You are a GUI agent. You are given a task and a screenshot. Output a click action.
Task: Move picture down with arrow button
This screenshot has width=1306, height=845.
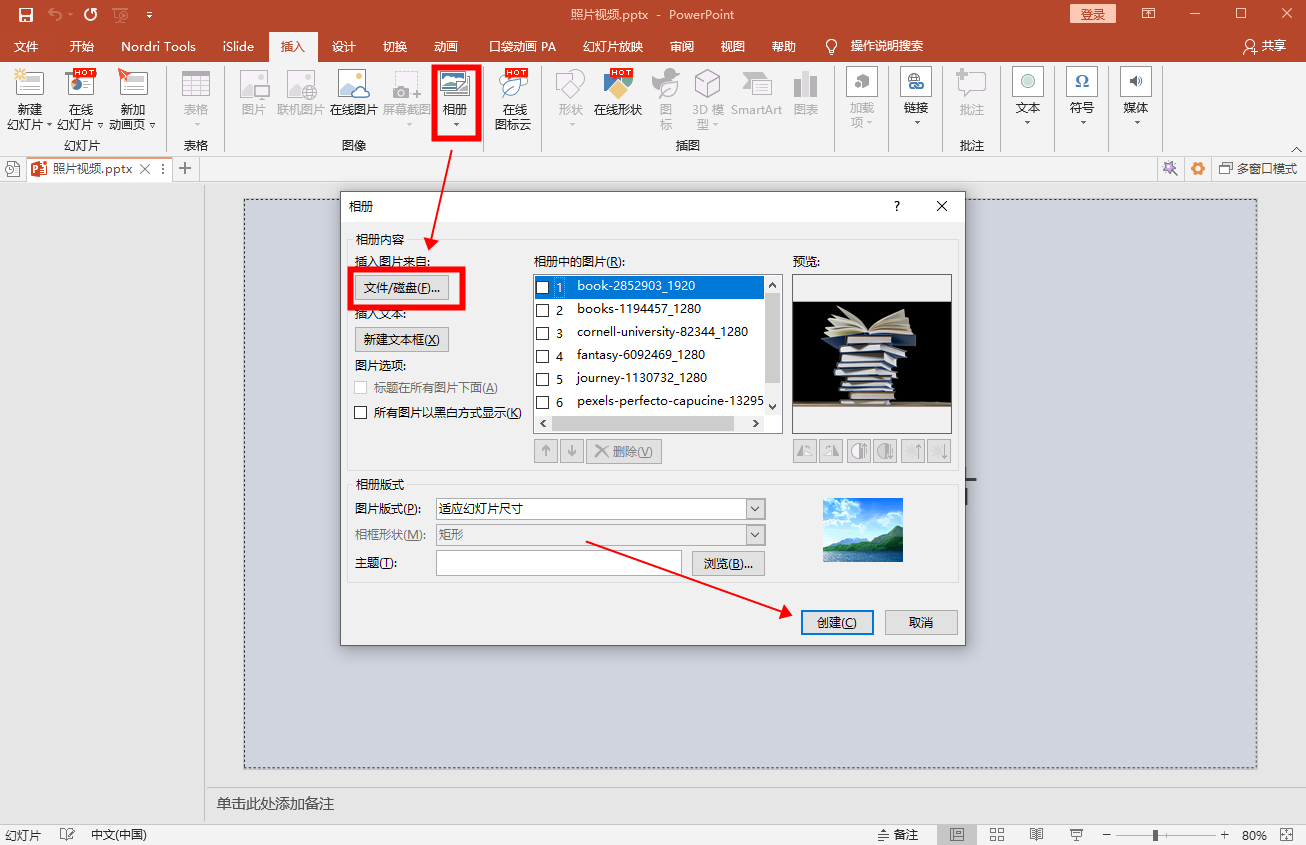[572, 451]
